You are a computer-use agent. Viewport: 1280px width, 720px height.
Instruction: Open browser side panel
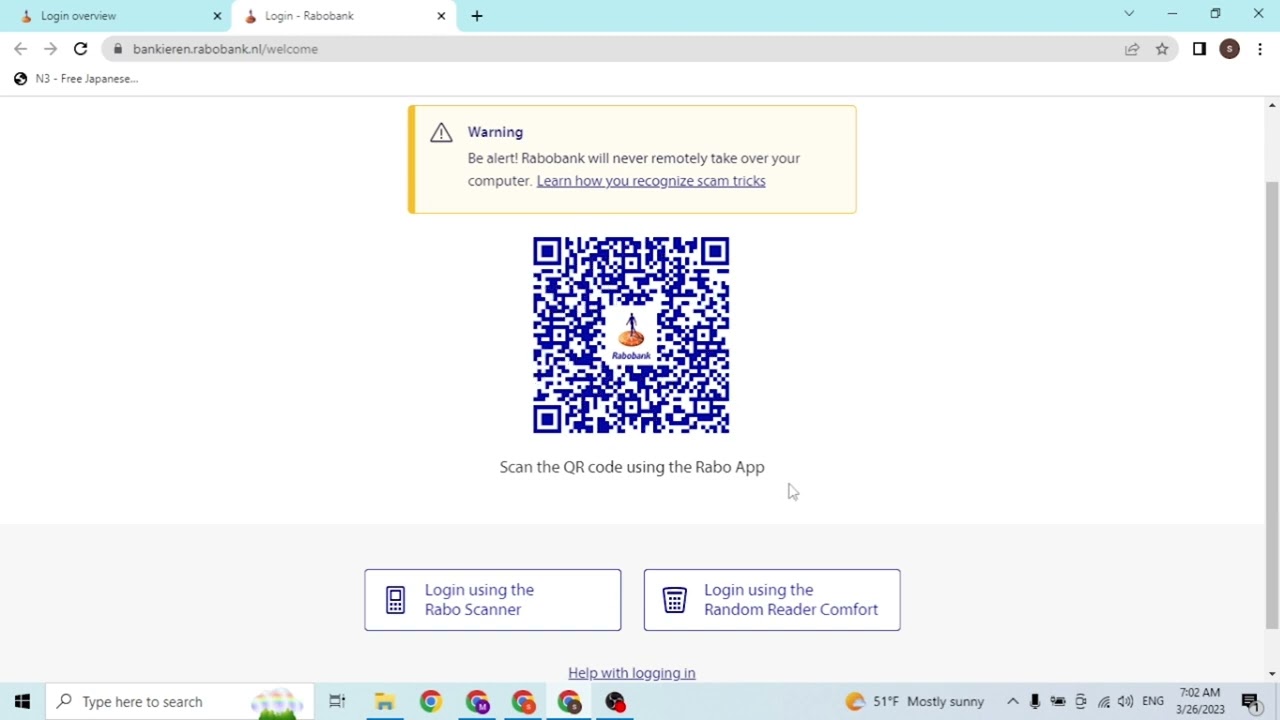pos(1199,49)
